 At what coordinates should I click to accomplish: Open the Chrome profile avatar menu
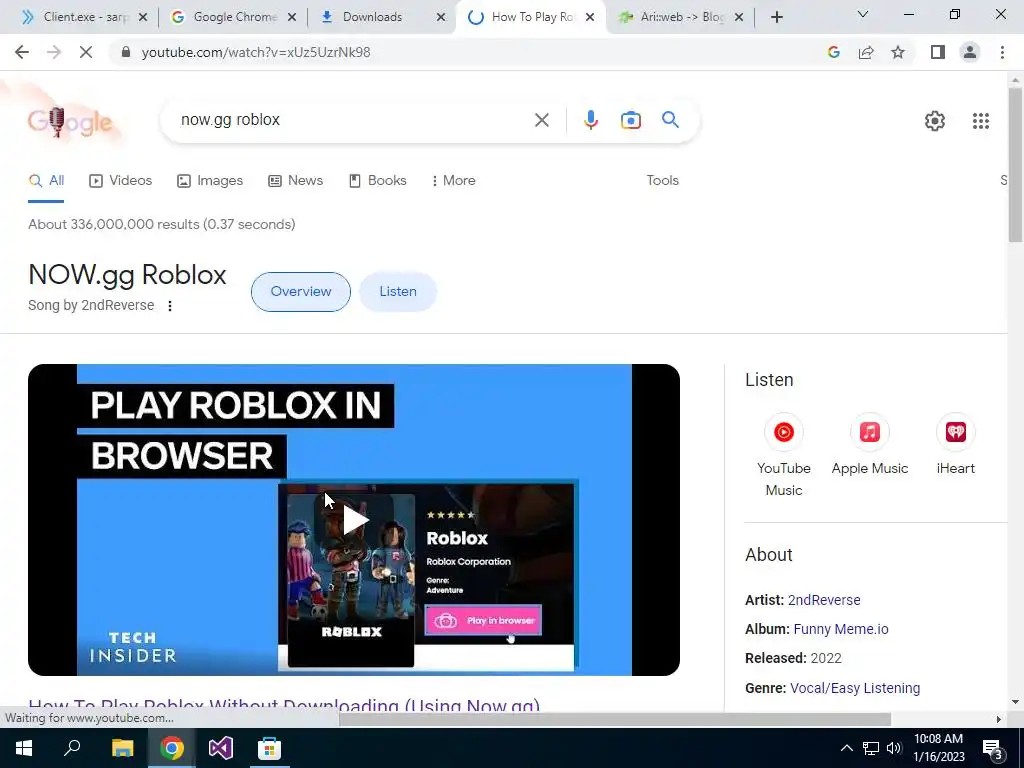coord(970,52)
